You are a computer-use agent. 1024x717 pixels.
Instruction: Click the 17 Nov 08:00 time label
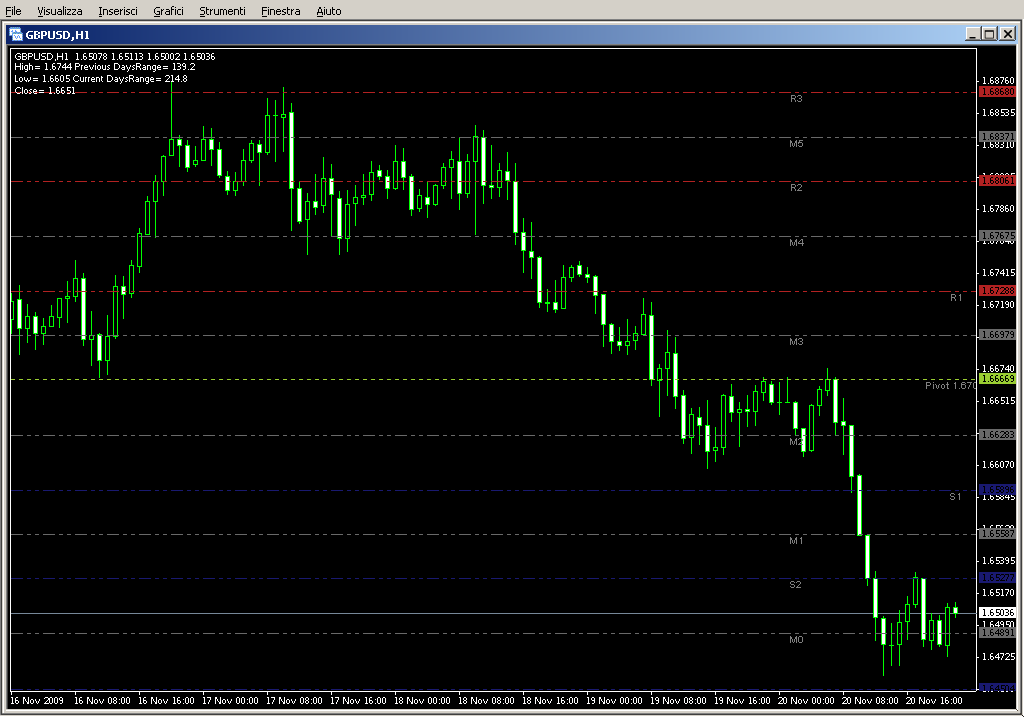click(x=294, y=701)
